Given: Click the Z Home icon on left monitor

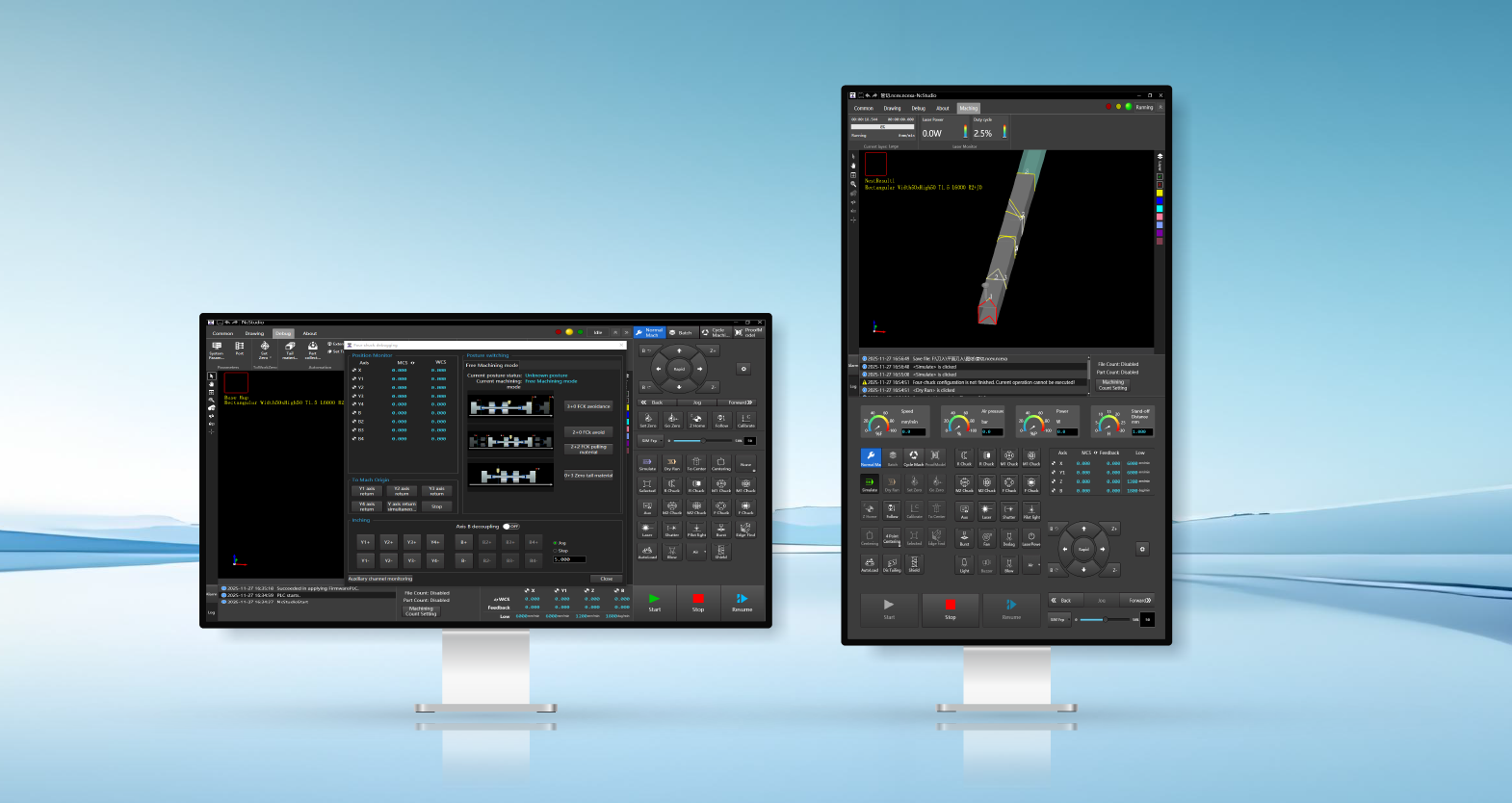Looking at the screenshot, I should click(697, 420).
